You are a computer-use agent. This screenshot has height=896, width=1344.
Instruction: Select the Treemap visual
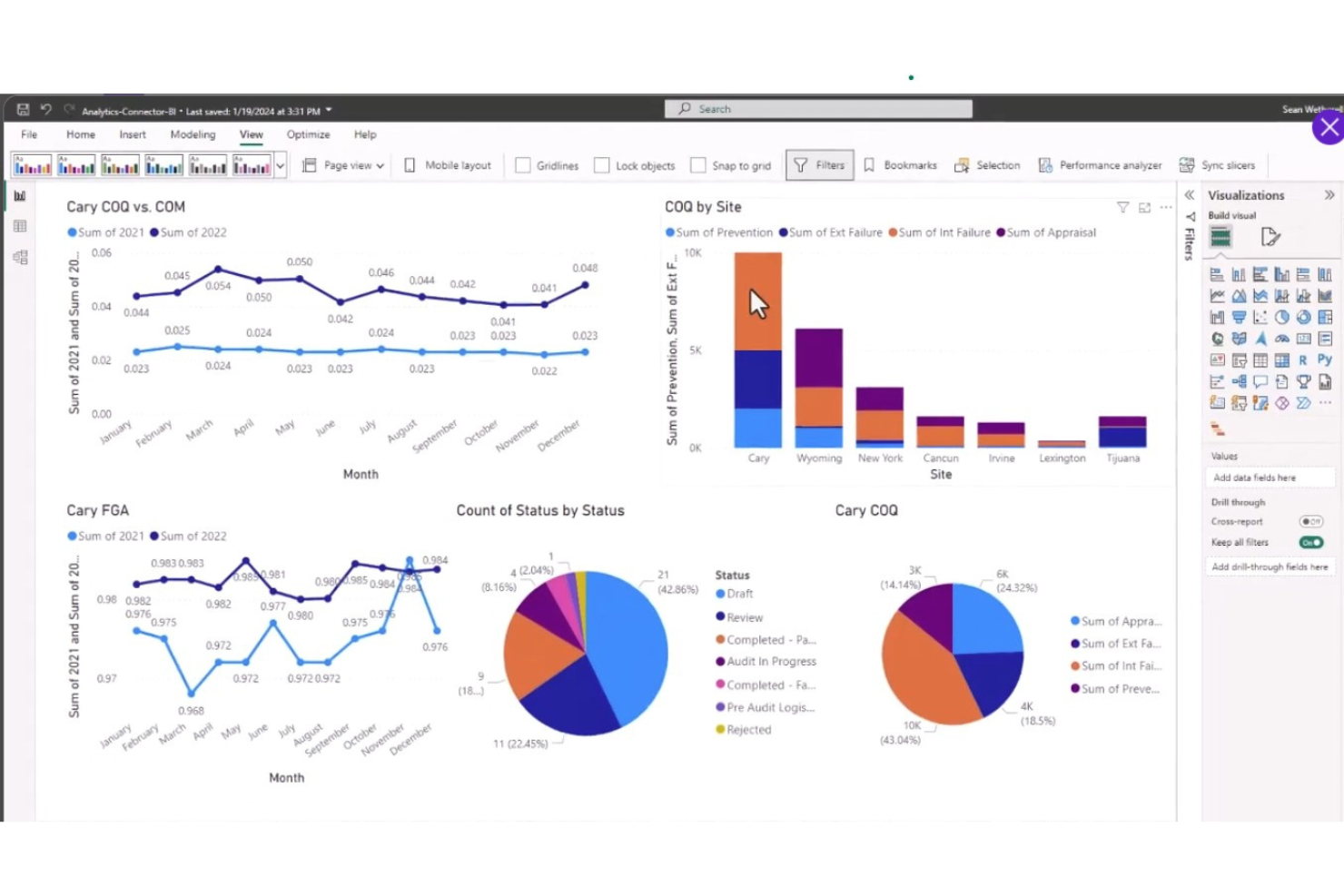pos(1325,317)
